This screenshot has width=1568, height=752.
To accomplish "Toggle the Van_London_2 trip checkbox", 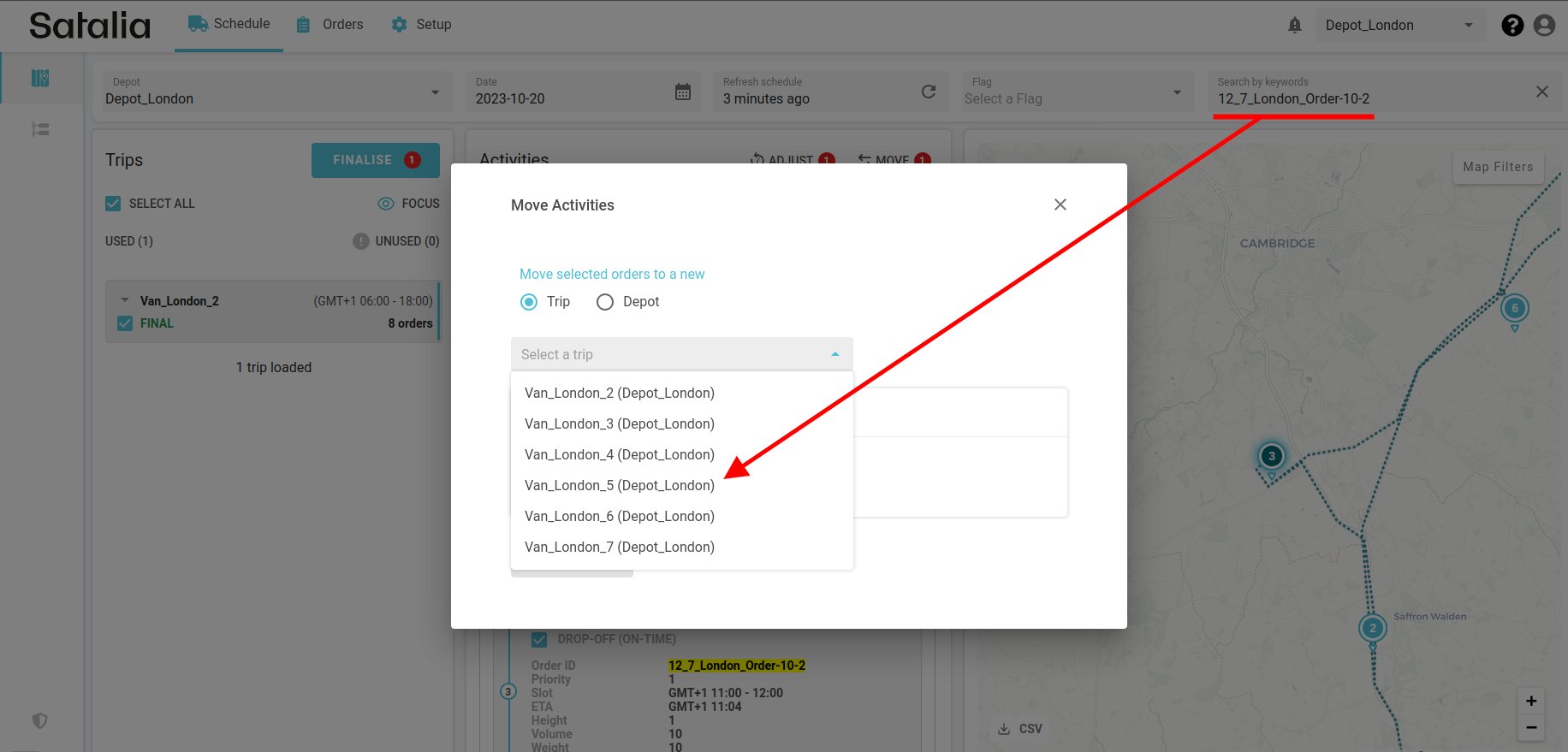I will (125, 323).
